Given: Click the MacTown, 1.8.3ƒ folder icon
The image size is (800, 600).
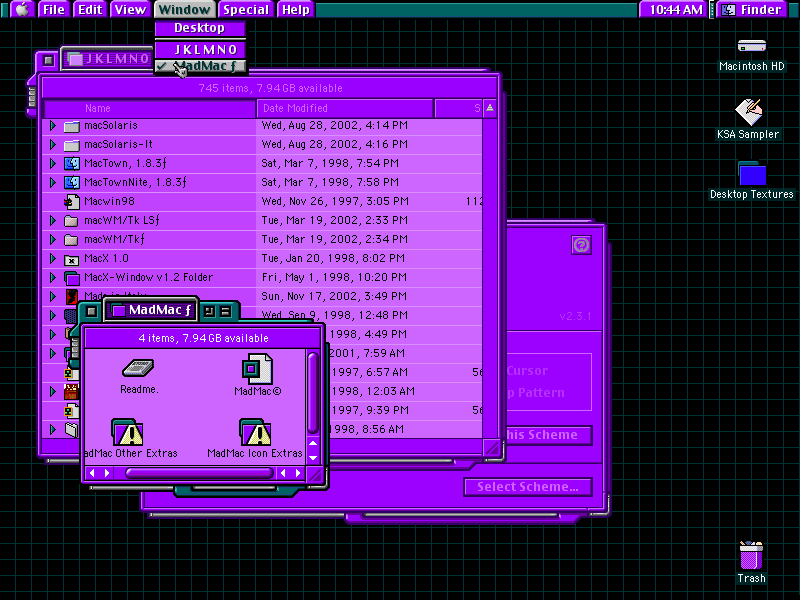Looking at the screenshot, I should coord(71,164).
